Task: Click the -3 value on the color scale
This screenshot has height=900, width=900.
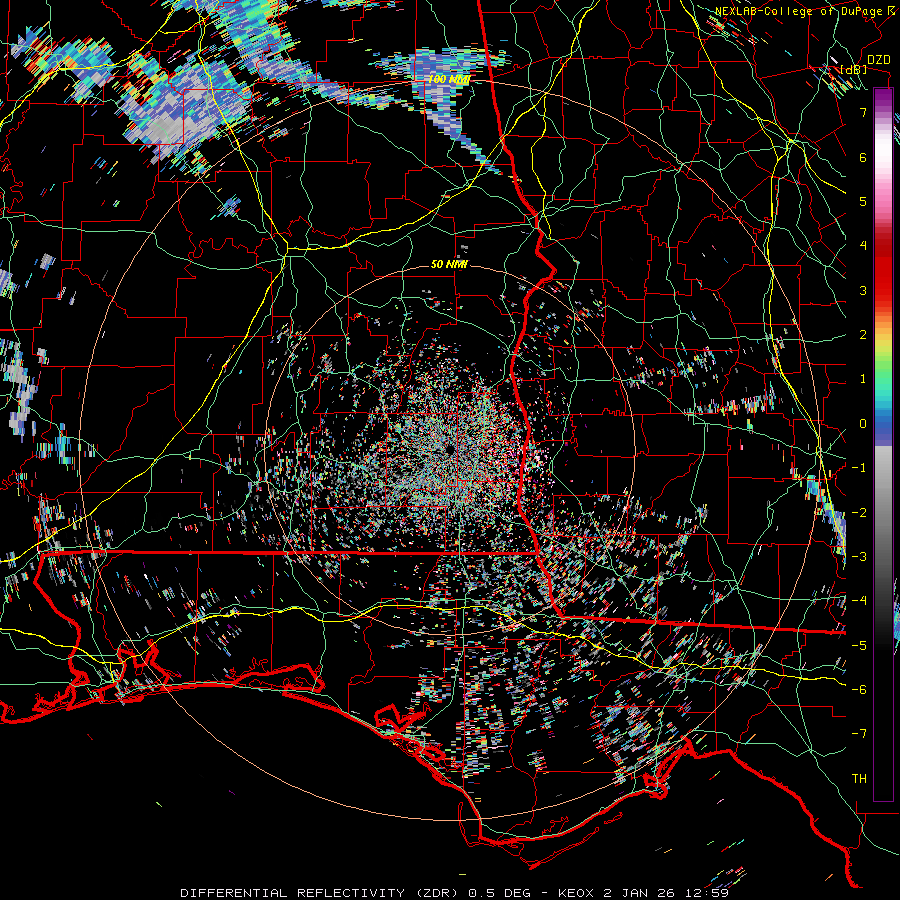Action: coord(859,557)
